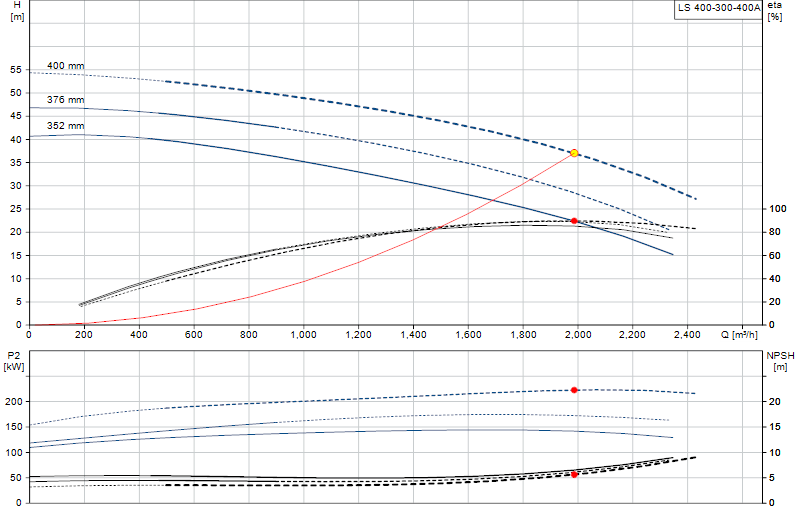Screen dimensions: 800x520
Task: Select the 352 mm impeller label
Action: click(65, 126)
